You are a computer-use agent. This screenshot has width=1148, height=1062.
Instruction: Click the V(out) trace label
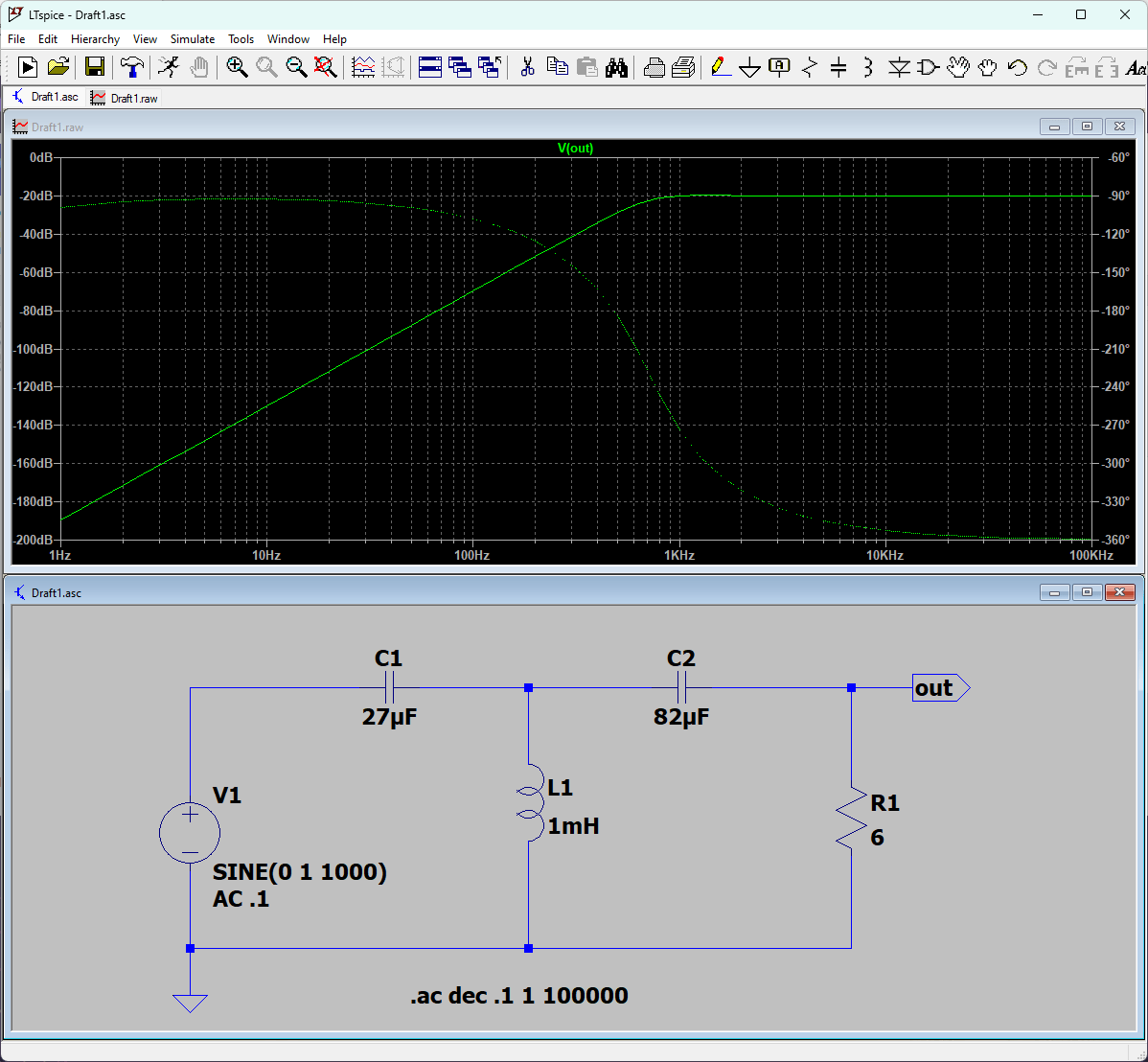click(576, 148)
